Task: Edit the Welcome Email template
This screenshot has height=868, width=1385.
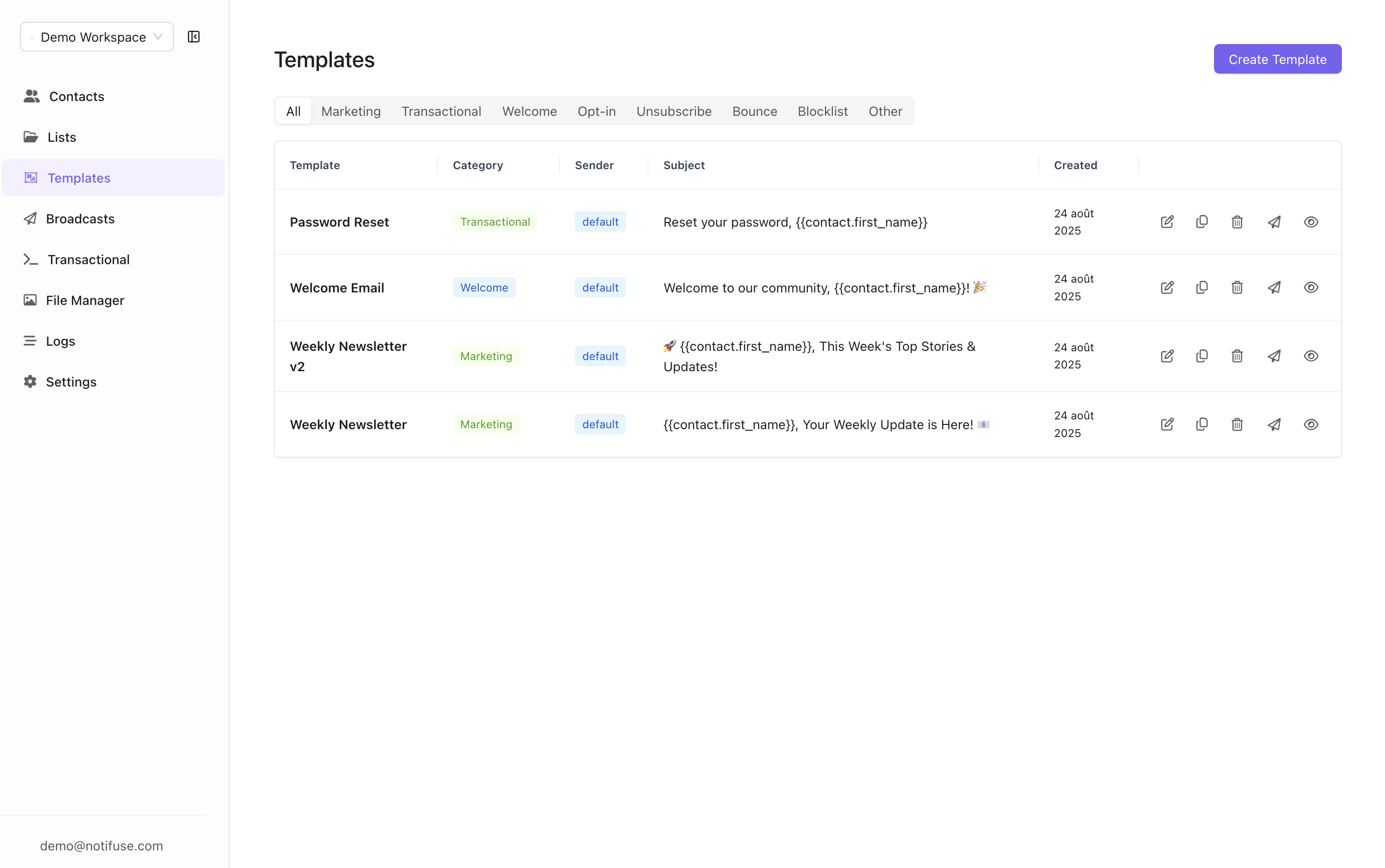Action: point(1167,288)
